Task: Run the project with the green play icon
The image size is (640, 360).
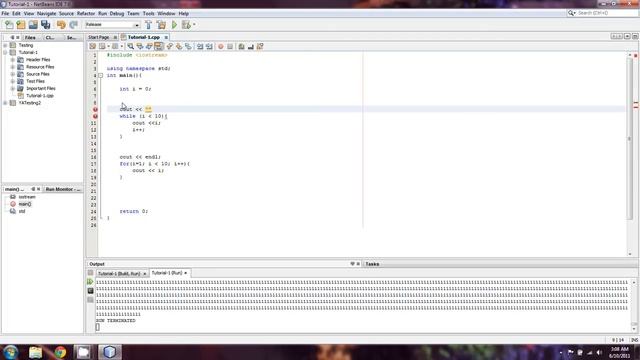Action: (x=174, y=24)
